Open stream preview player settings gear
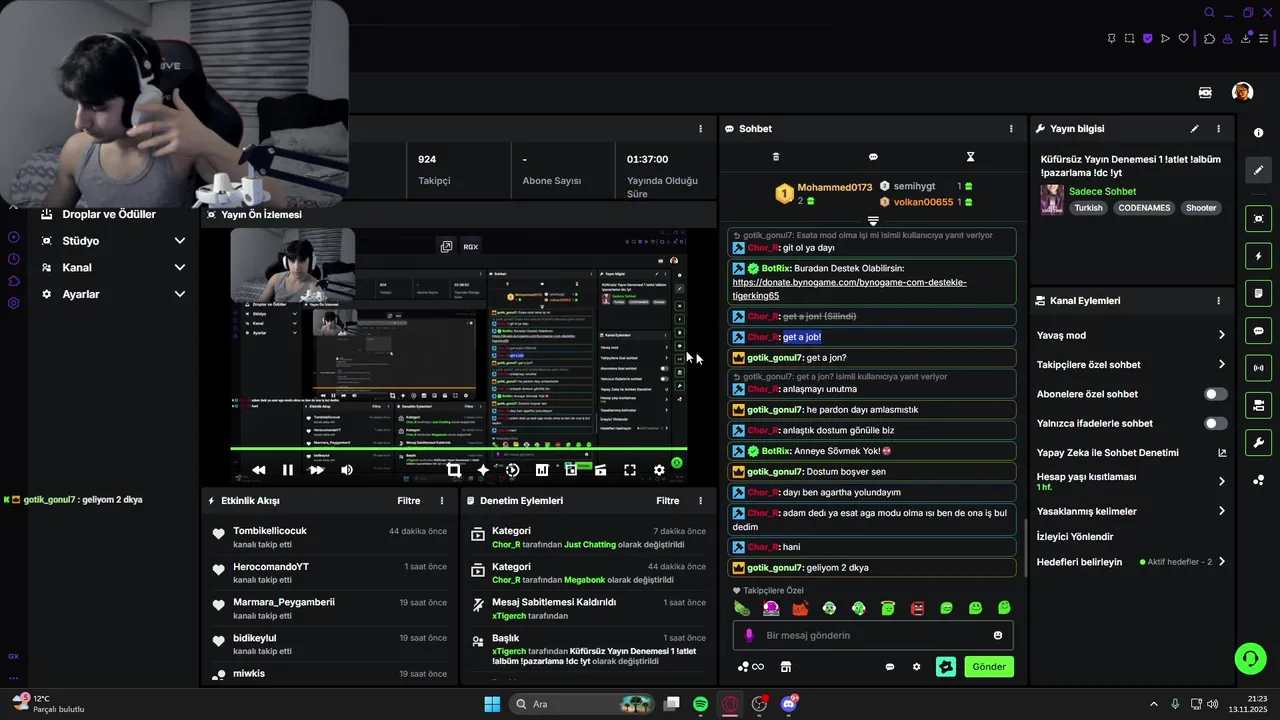 (659, 470)
